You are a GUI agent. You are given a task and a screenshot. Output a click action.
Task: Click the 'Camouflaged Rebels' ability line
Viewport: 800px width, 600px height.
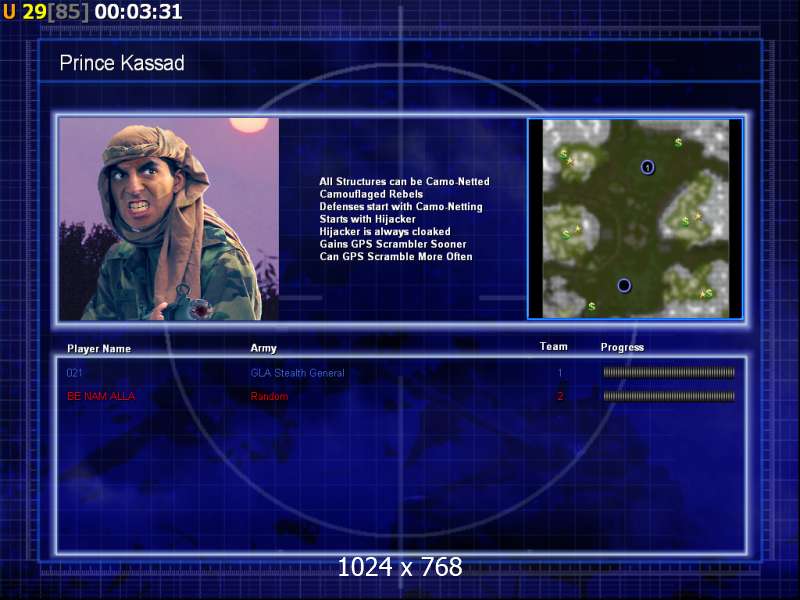[371, 194]
